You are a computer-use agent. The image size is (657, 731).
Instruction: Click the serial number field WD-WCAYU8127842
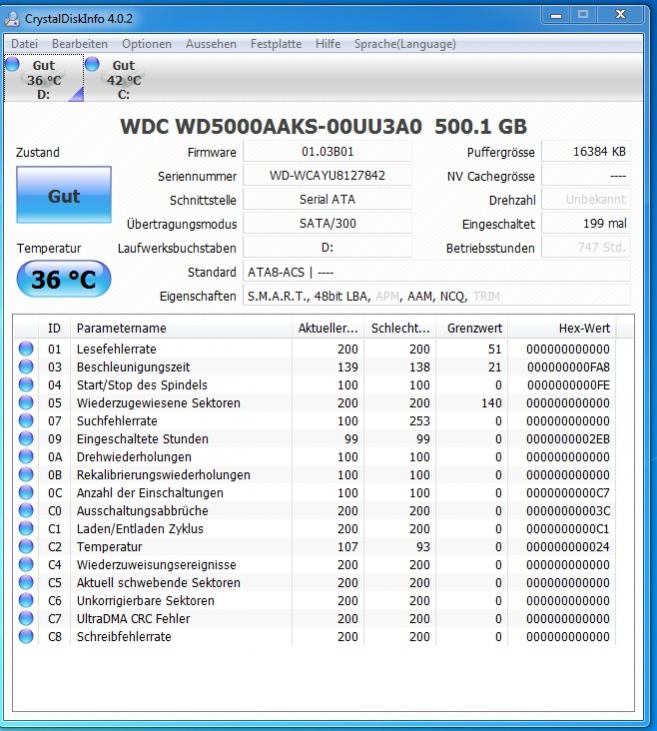tap(327, 176)
